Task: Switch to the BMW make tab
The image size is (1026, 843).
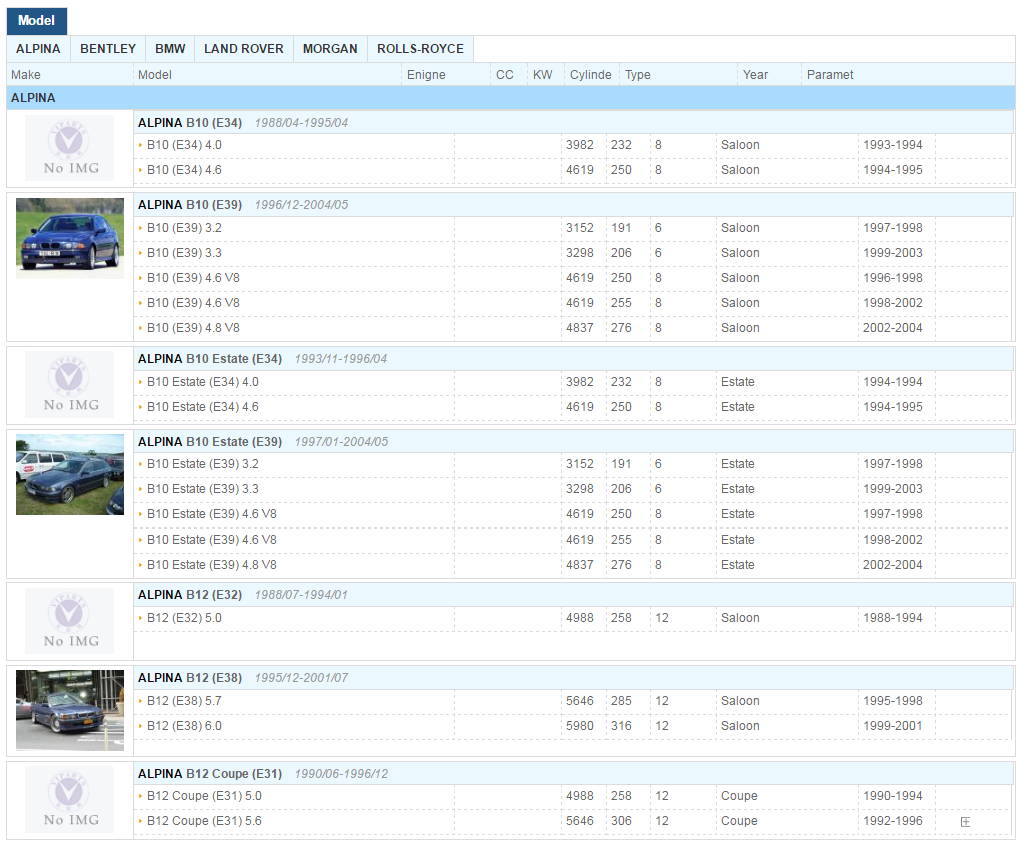Action: [170, 49]
